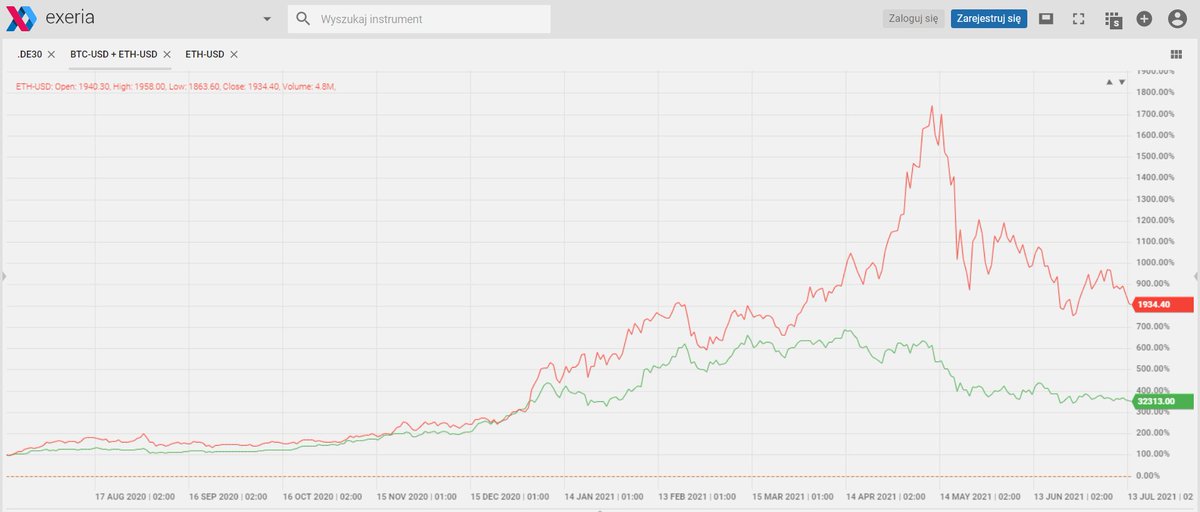Switch to the .DE30 tab

coord(30,54)
